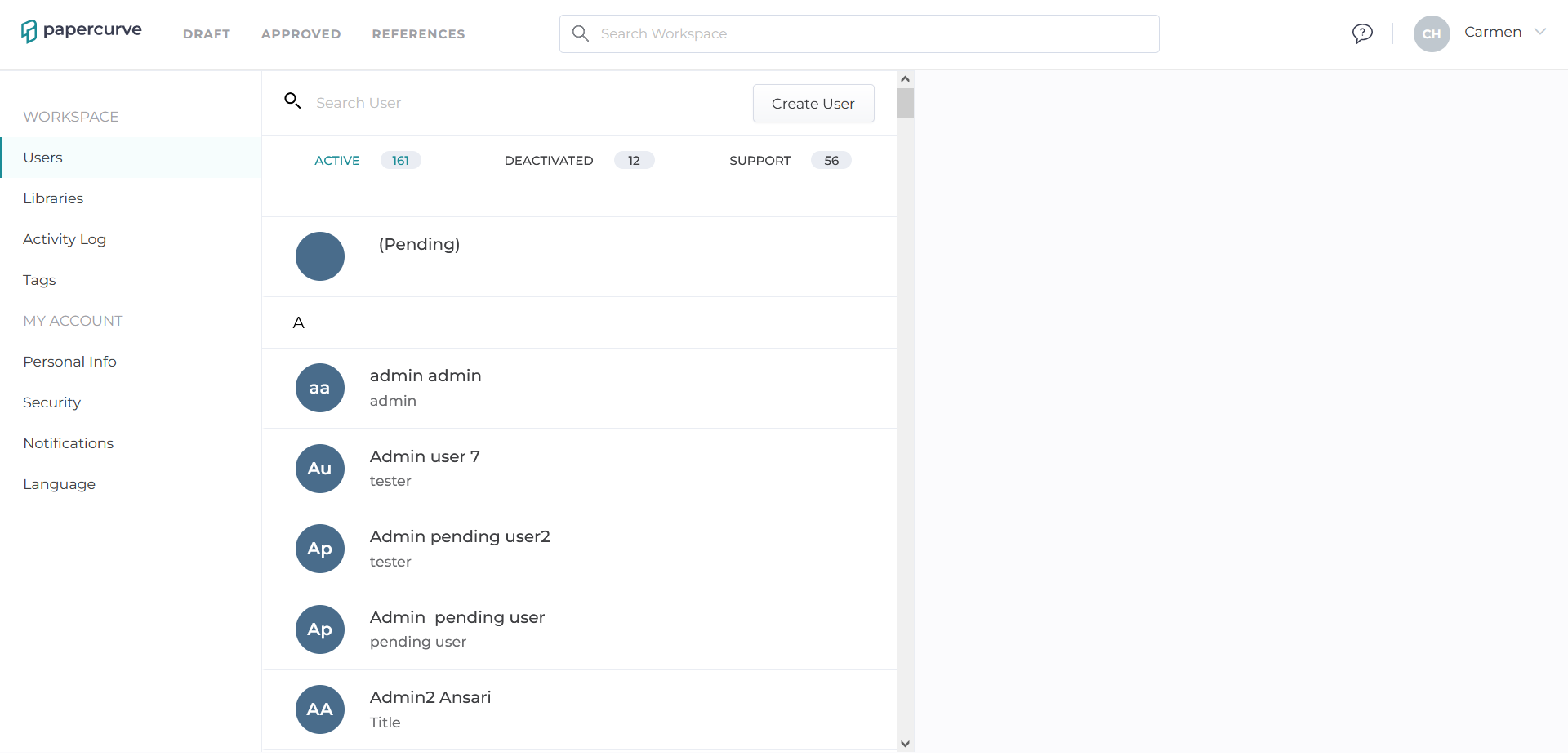Click the Papercurve logo
The image size is (1568, 756).
81,31
